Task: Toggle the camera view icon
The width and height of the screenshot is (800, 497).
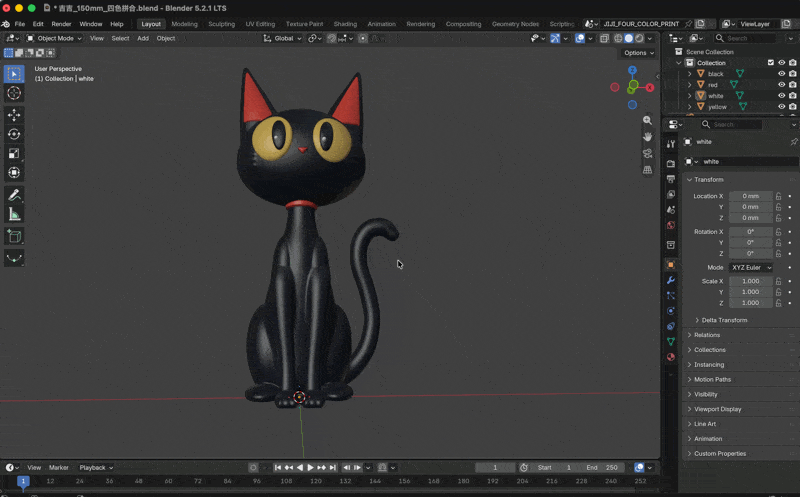Action: pyautogui.click(x=647, y=153)
